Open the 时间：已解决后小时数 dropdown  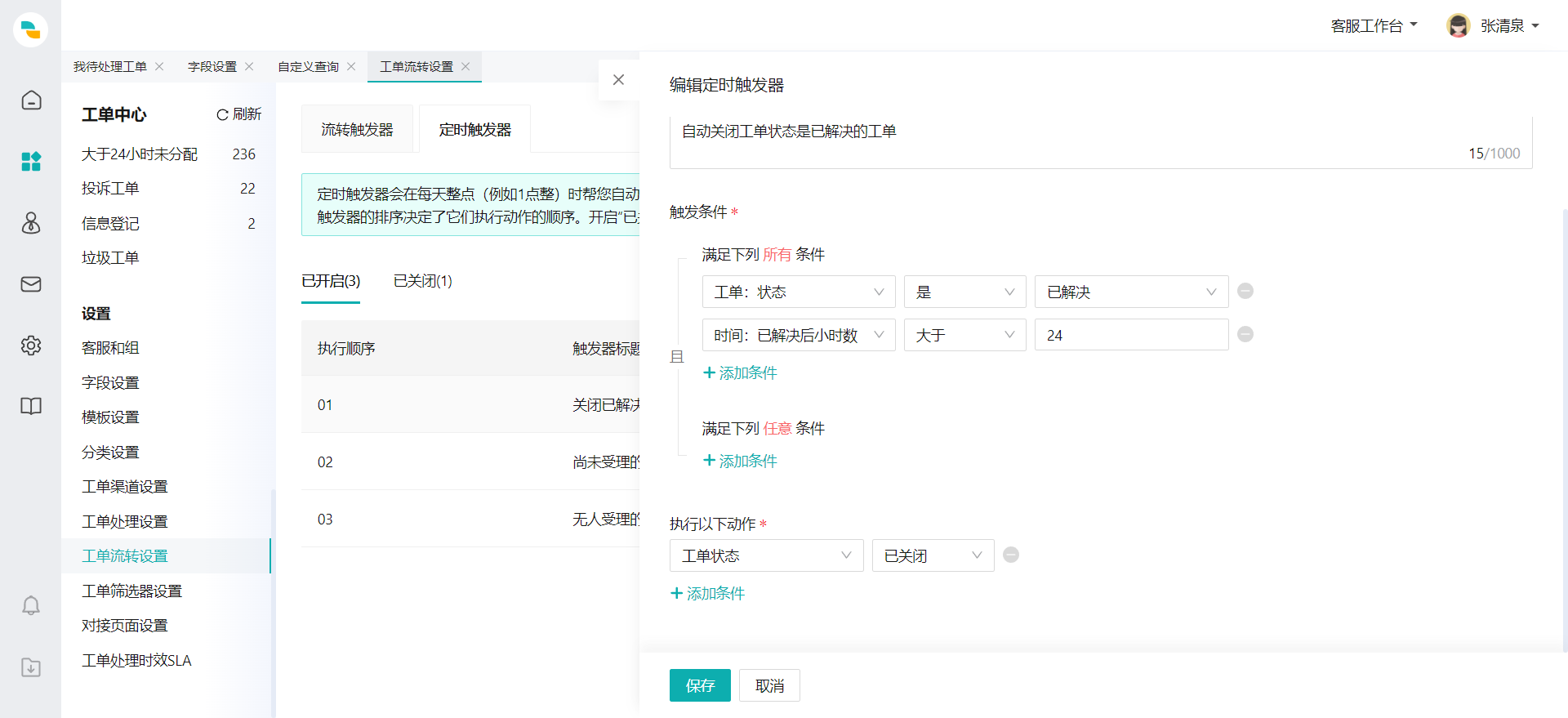[x=799, y=335]
